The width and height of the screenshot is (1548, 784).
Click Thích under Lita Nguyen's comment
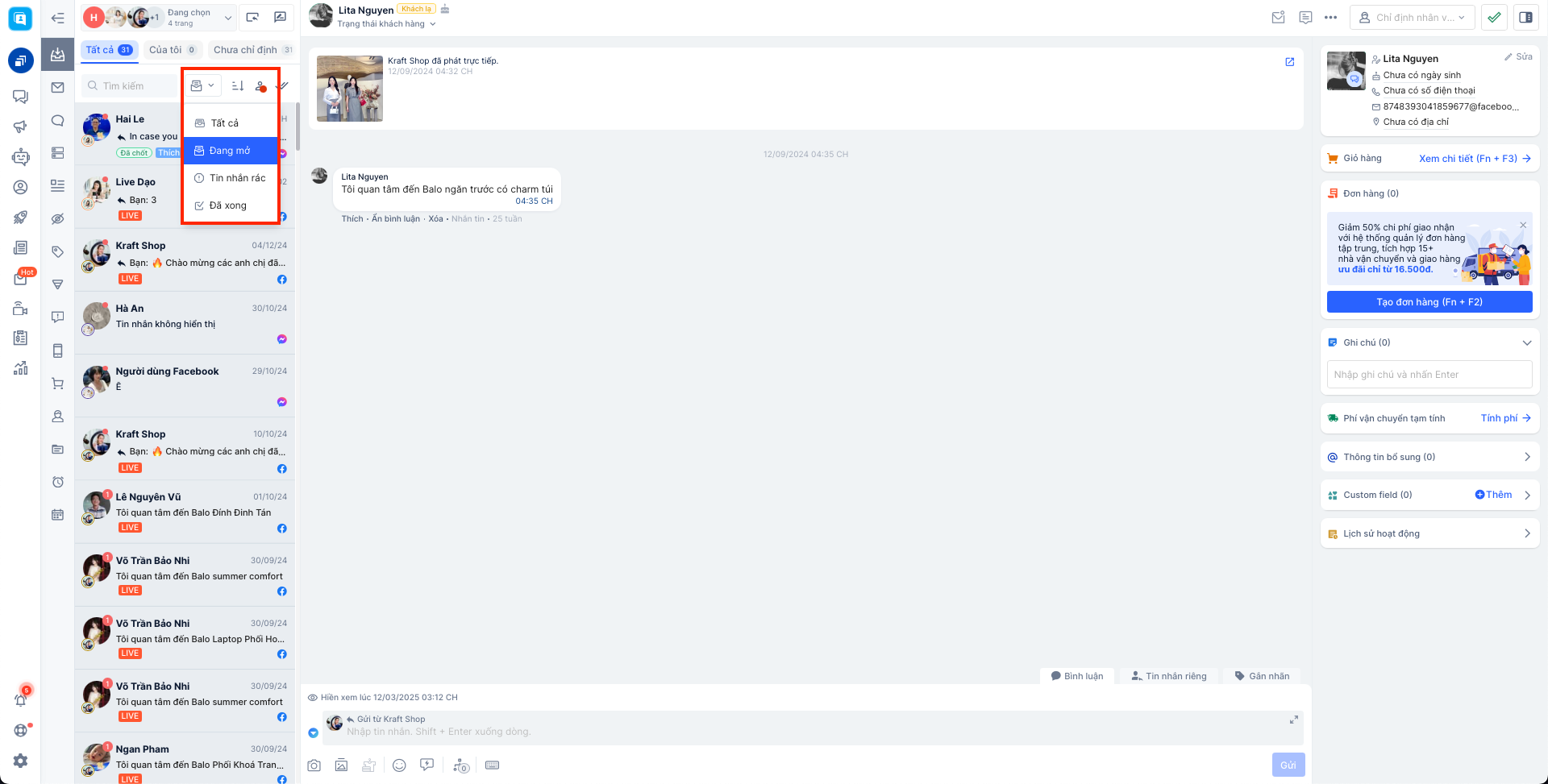click(x=352, y=219)
